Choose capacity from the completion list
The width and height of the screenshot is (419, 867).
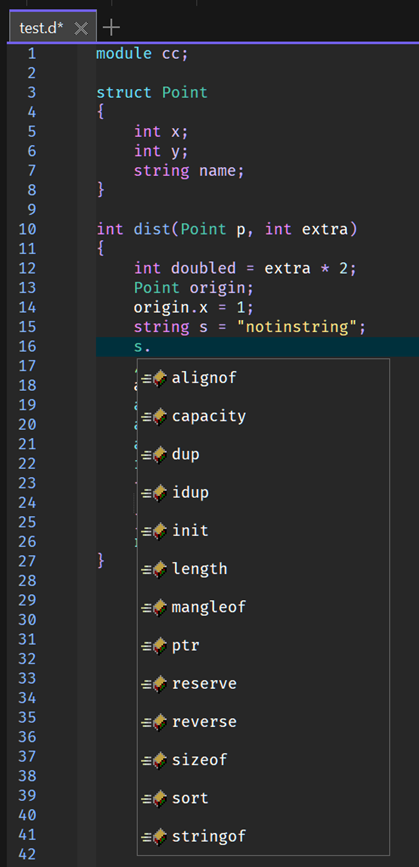pos(263,416)
